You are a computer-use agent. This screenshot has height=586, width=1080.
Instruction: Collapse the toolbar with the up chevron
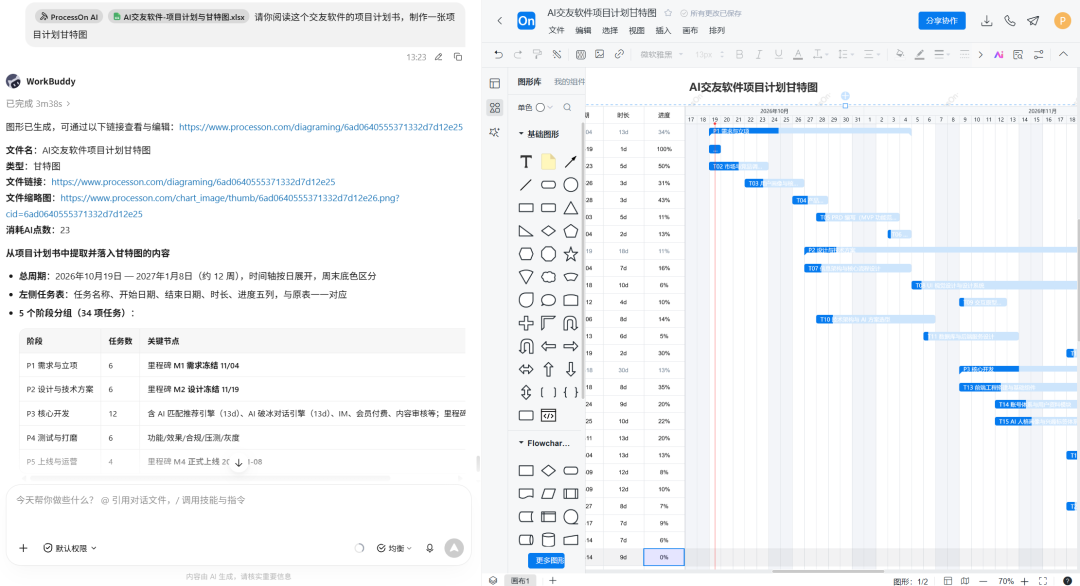1063,54
